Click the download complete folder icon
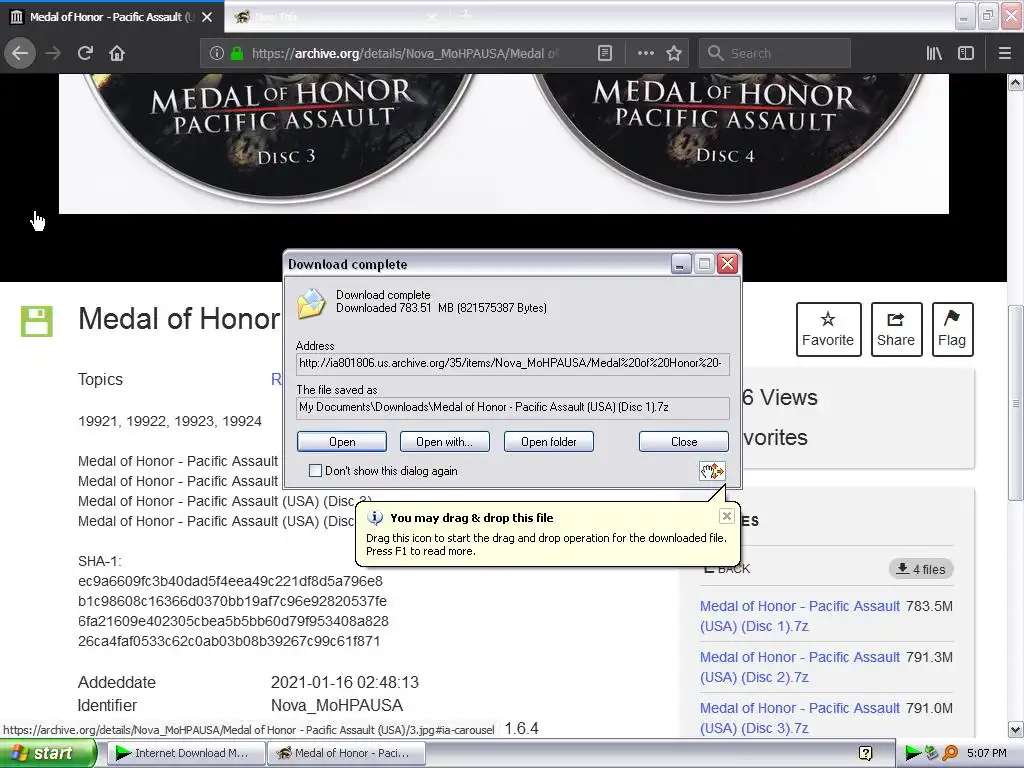Screen dimensions: 1024x768 (312, 304)
